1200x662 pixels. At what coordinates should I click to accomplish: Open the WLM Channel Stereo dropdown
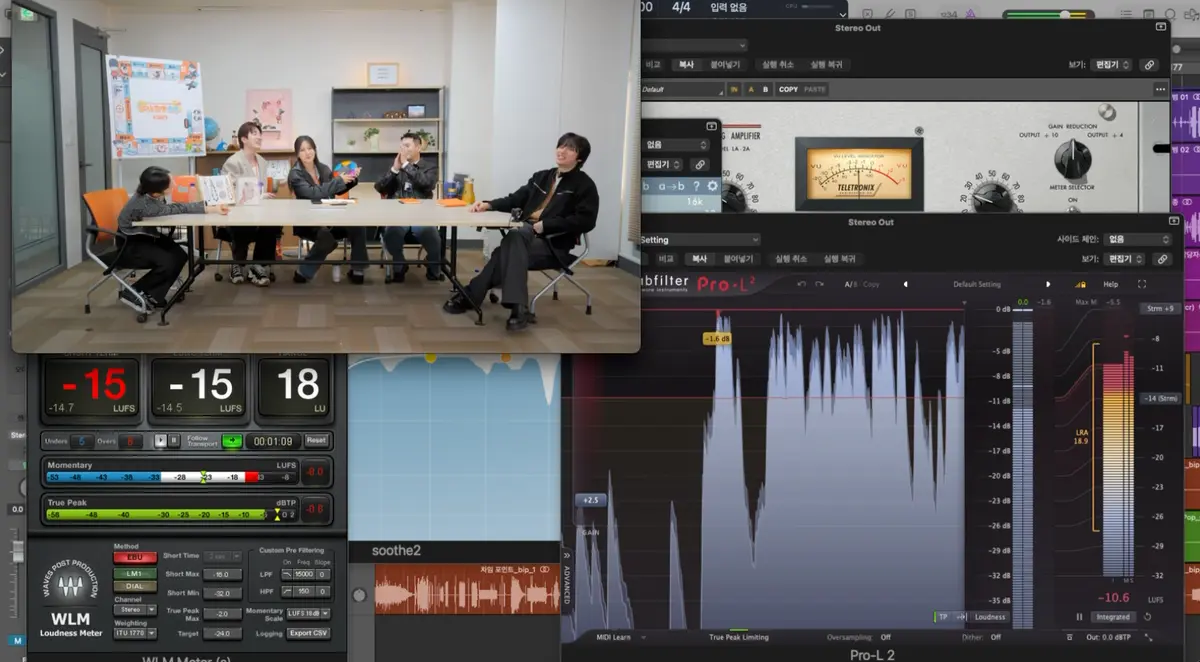[136, 609]
